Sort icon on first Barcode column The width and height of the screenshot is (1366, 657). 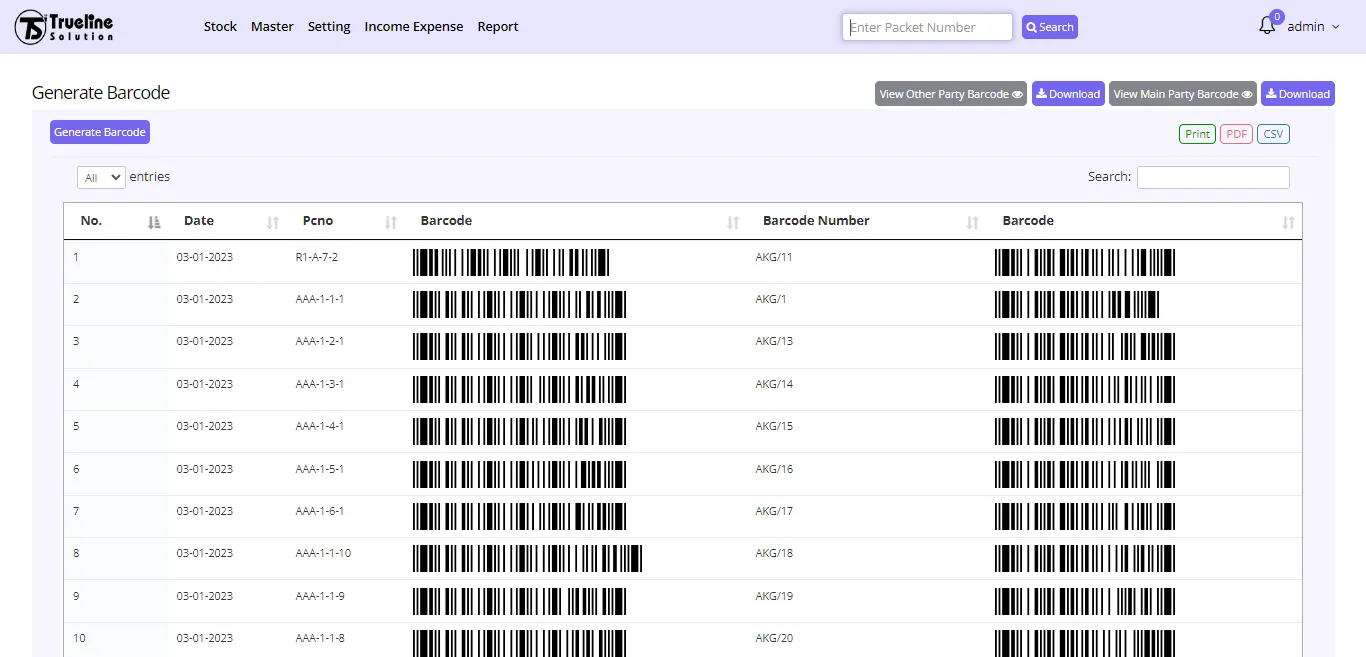coord(733,222)
